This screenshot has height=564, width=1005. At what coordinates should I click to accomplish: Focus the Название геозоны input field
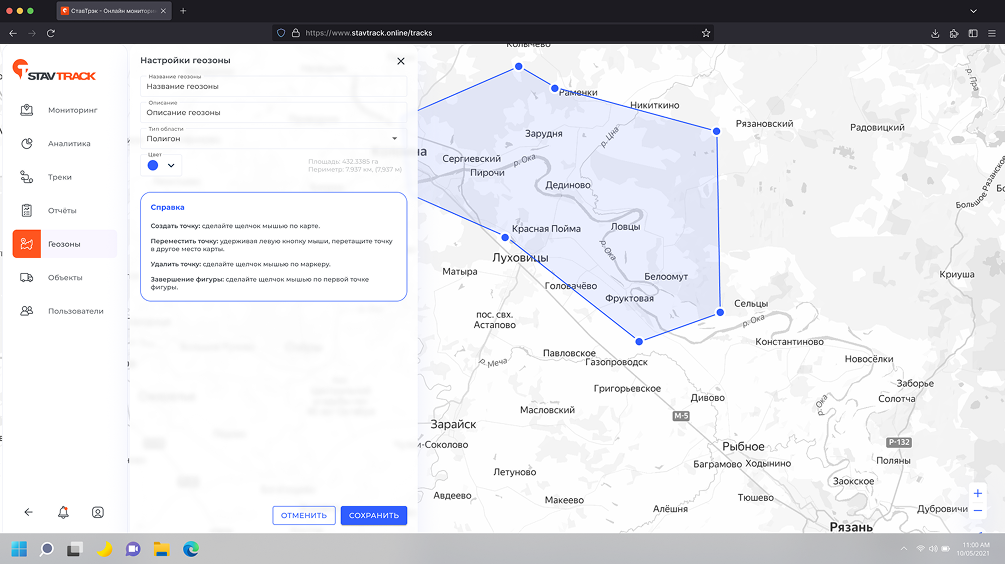click(273, 87)
